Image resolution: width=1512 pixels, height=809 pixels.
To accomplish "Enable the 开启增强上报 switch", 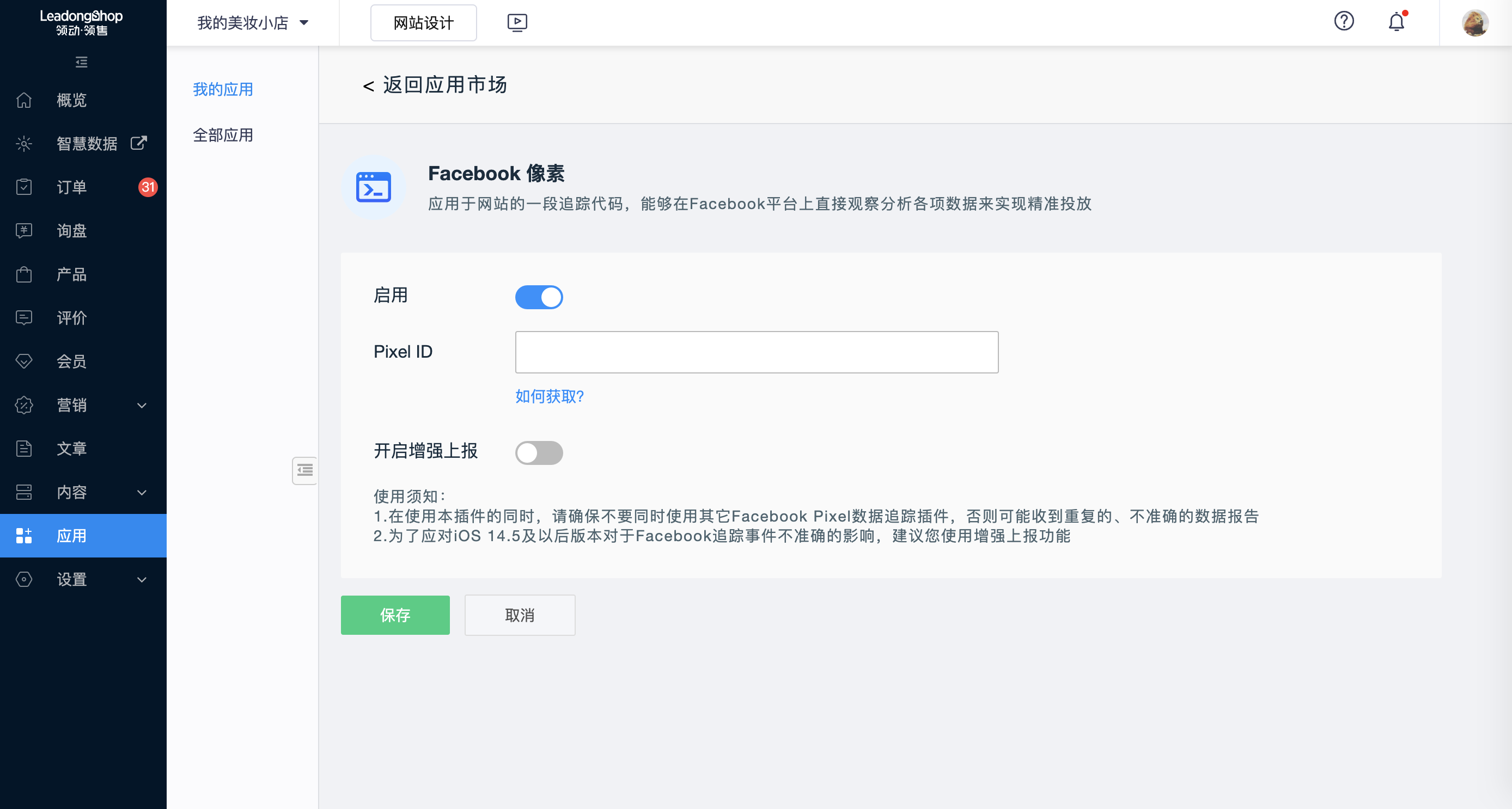I will [539, 452].
